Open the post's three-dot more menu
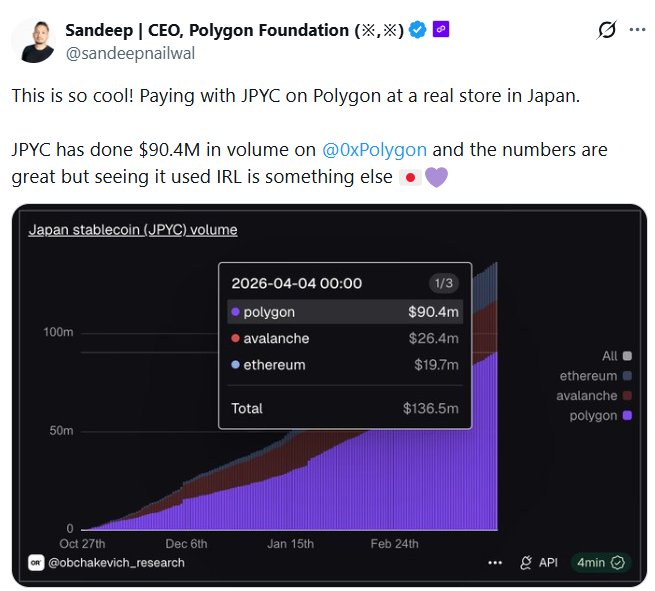This screenshot has width=655, height=591. [x=637, y=30]
